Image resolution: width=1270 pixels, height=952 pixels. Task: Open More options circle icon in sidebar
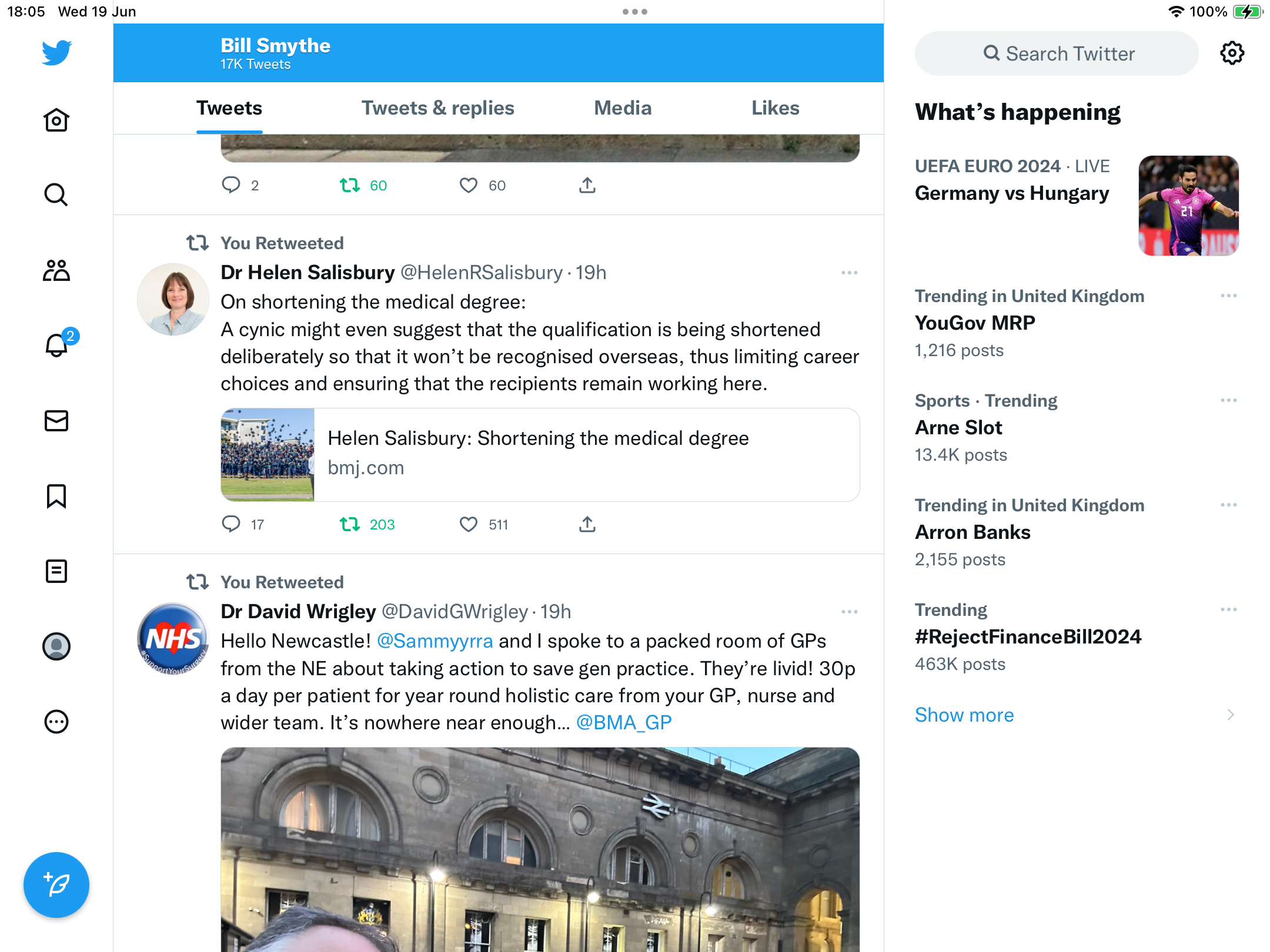pyautogui.click(x=56, y=722)
